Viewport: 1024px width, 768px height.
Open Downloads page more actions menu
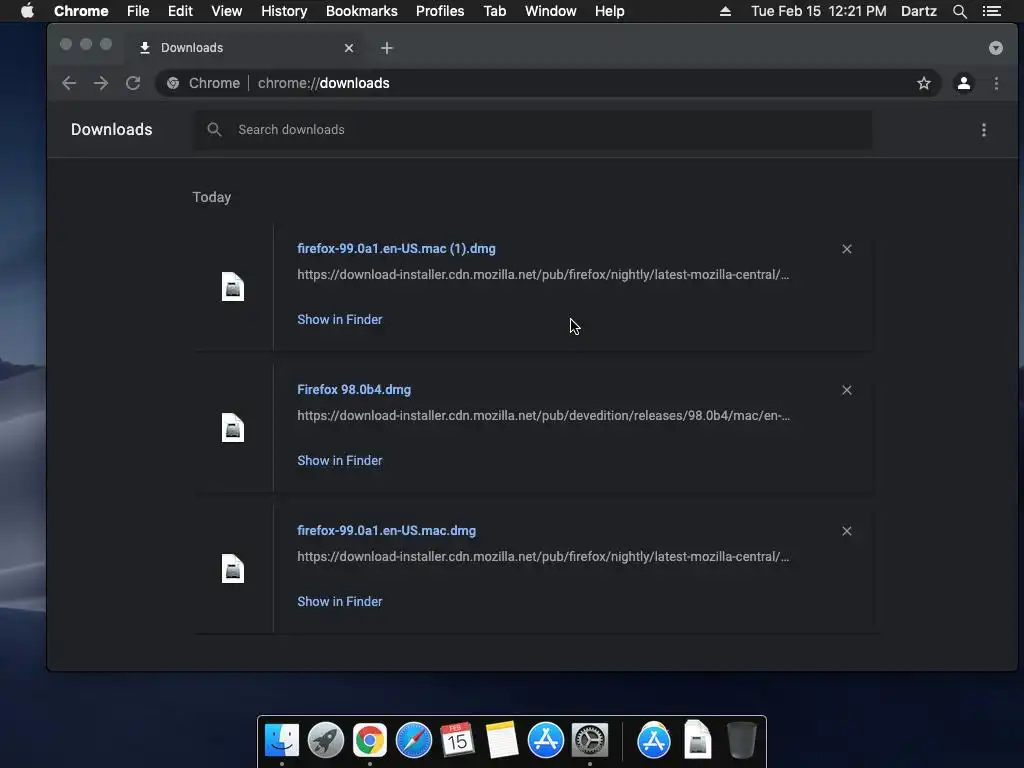tap(984, 130)
